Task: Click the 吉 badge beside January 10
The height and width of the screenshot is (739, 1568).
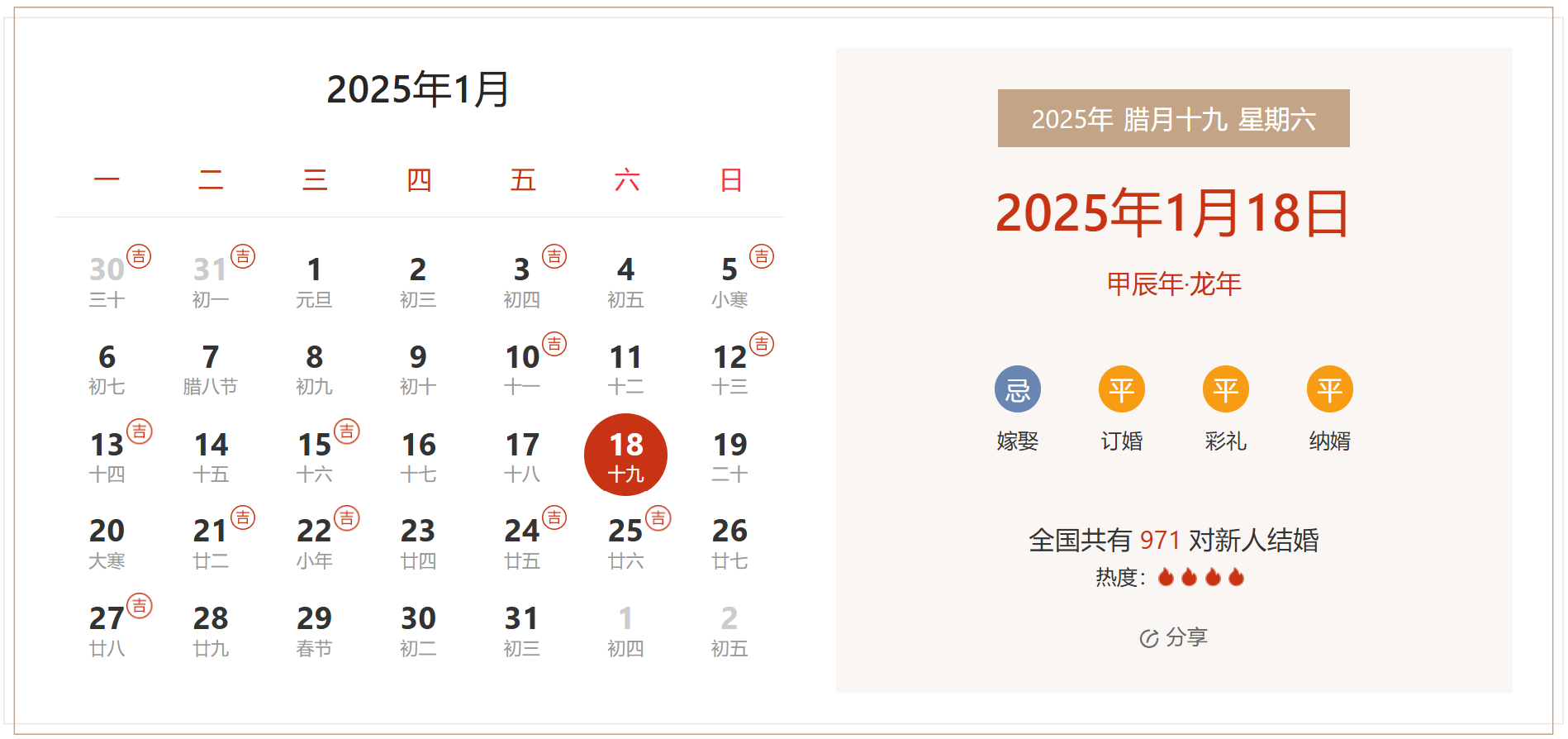Action: pos(554,344)
